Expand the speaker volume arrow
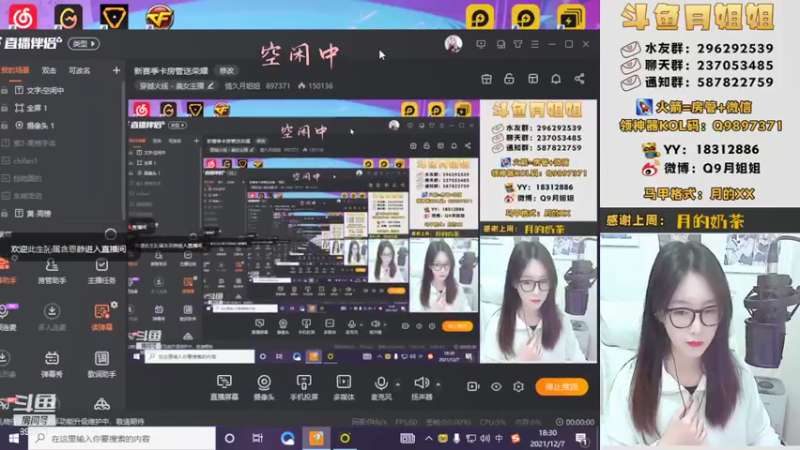Image resolution: width=800 pixels, height=450 pixels. point(438,384)
